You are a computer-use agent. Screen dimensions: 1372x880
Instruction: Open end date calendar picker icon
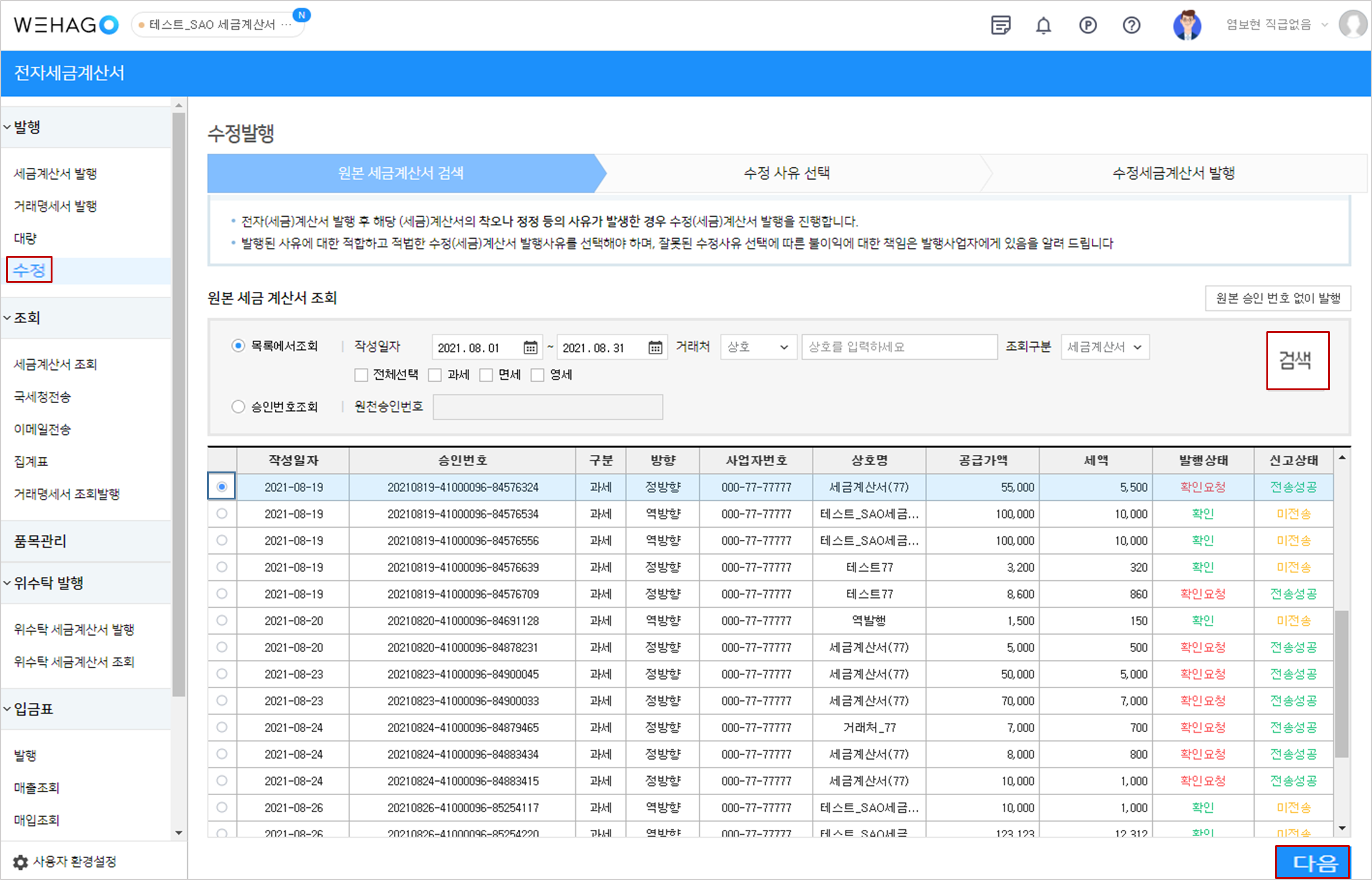(655, 347)
